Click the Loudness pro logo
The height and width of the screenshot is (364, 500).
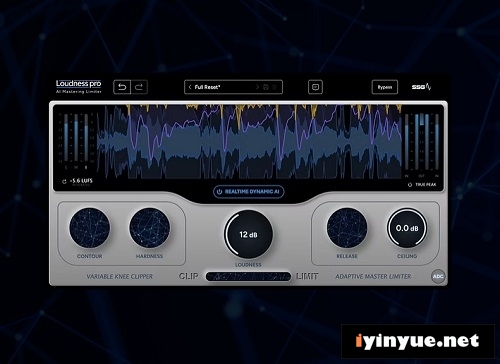(x=79, y=86)
